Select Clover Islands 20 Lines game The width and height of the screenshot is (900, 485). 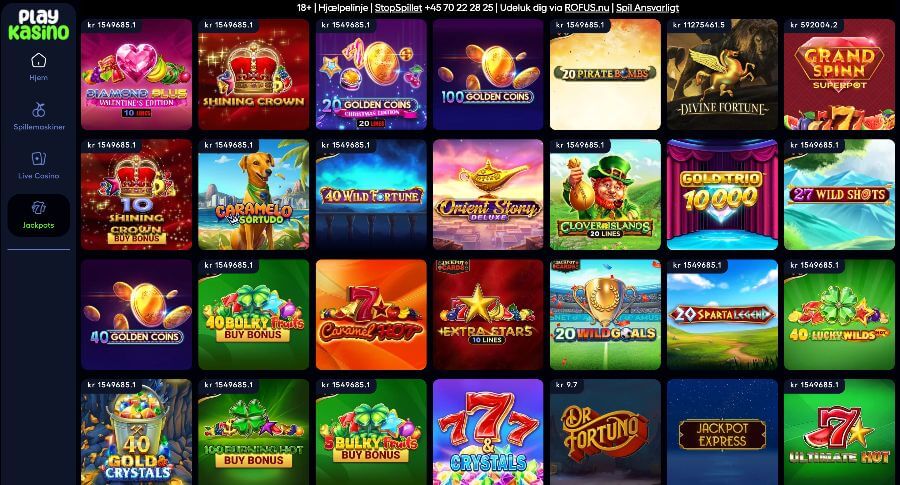click(x=605, y=195)
